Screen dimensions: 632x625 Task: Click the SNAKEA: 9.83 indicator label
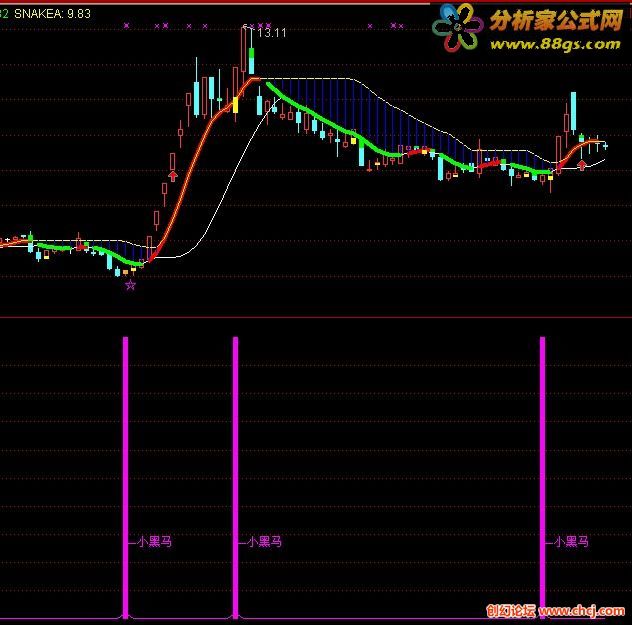[x=52, y=14]
